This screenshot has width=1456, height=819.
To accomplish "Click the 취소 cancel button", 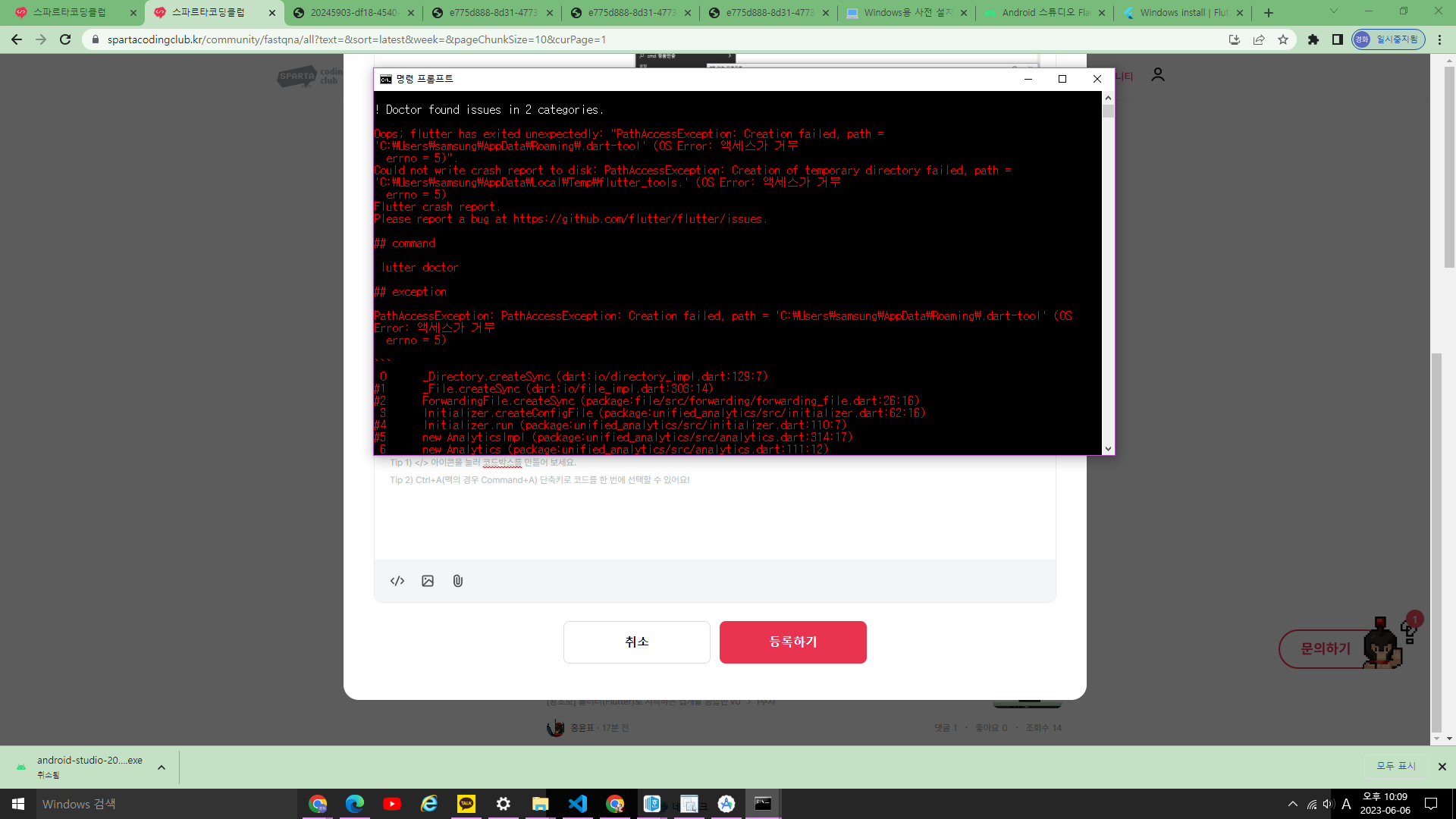I will click(637, 642).
